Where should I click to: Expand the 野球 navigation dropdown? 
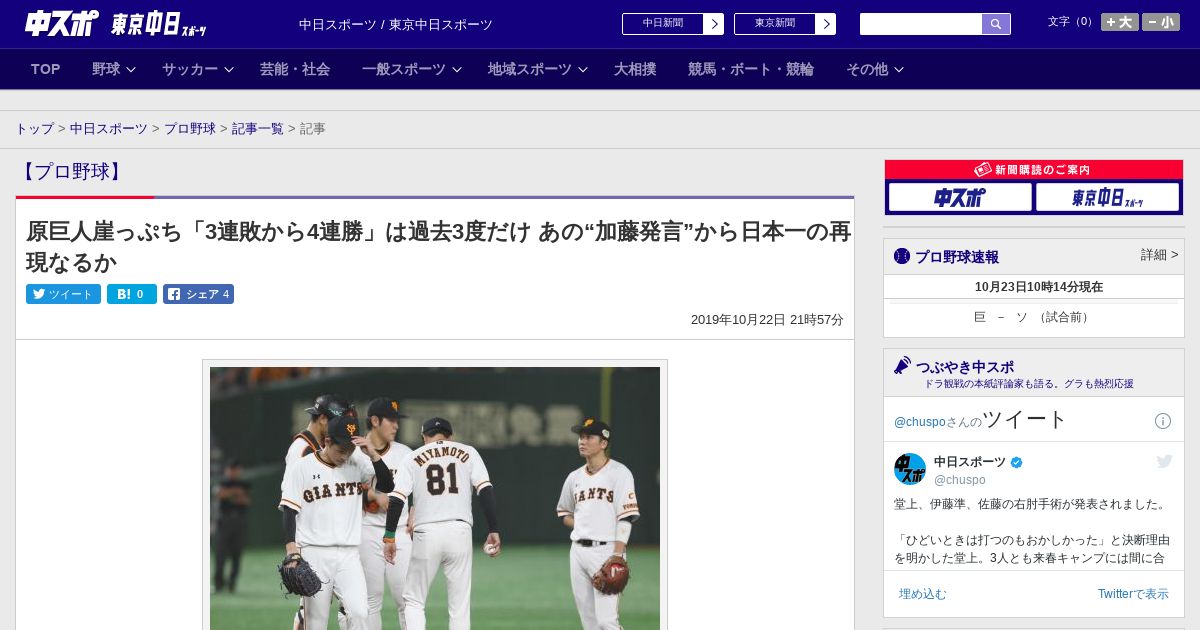point(114,69)
